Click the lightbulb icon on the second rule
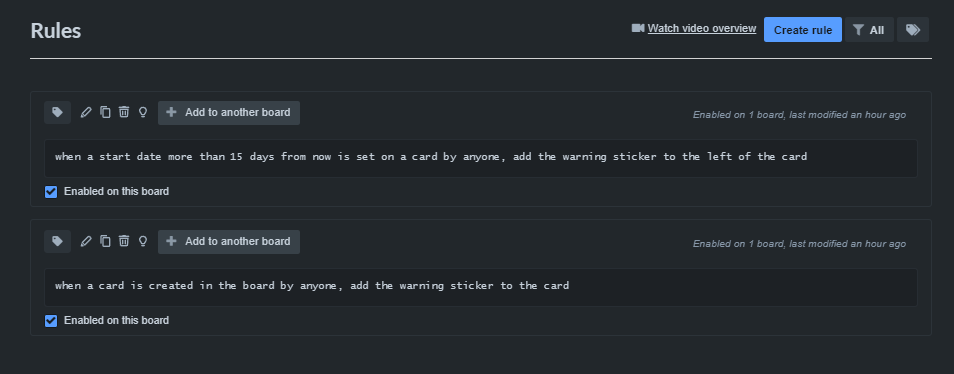This screenshot has width=954, height=374. pyautogui.click(x=143, y=241)
